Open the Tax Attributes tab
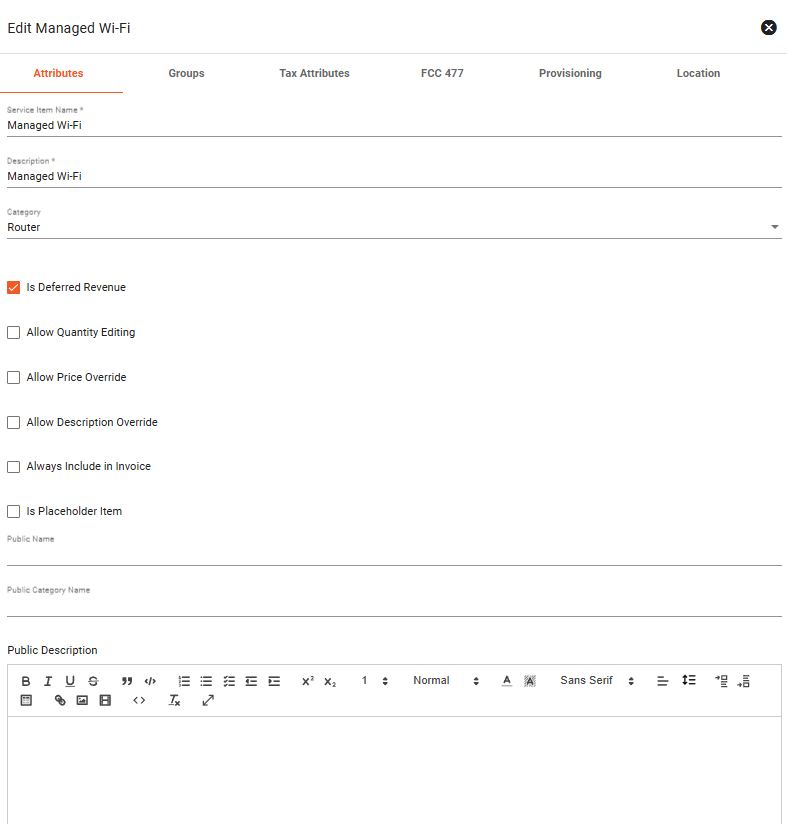Image resolution: width=787 pixels, height=824 pixels. point(314,73)
